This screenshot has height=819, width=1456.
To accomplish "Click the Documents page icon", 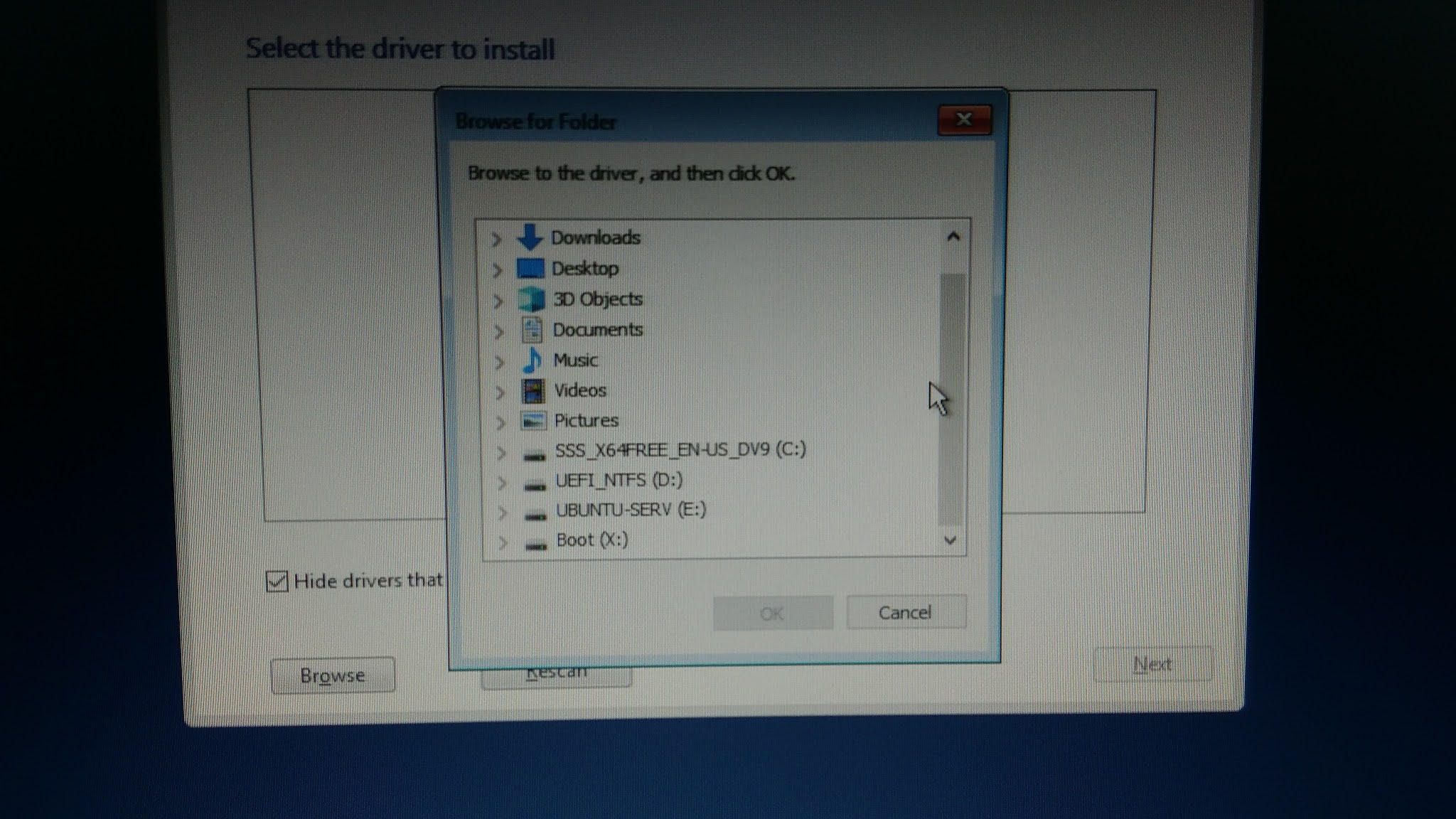I will coord(532,330).
